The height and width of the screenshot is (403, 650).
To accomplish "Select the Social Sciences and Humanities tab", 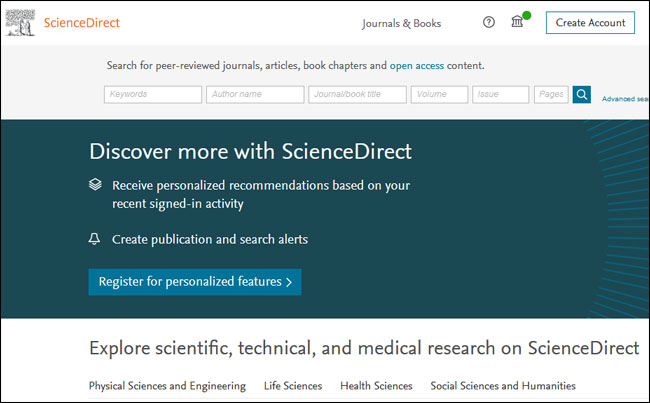I will [503, 386].
